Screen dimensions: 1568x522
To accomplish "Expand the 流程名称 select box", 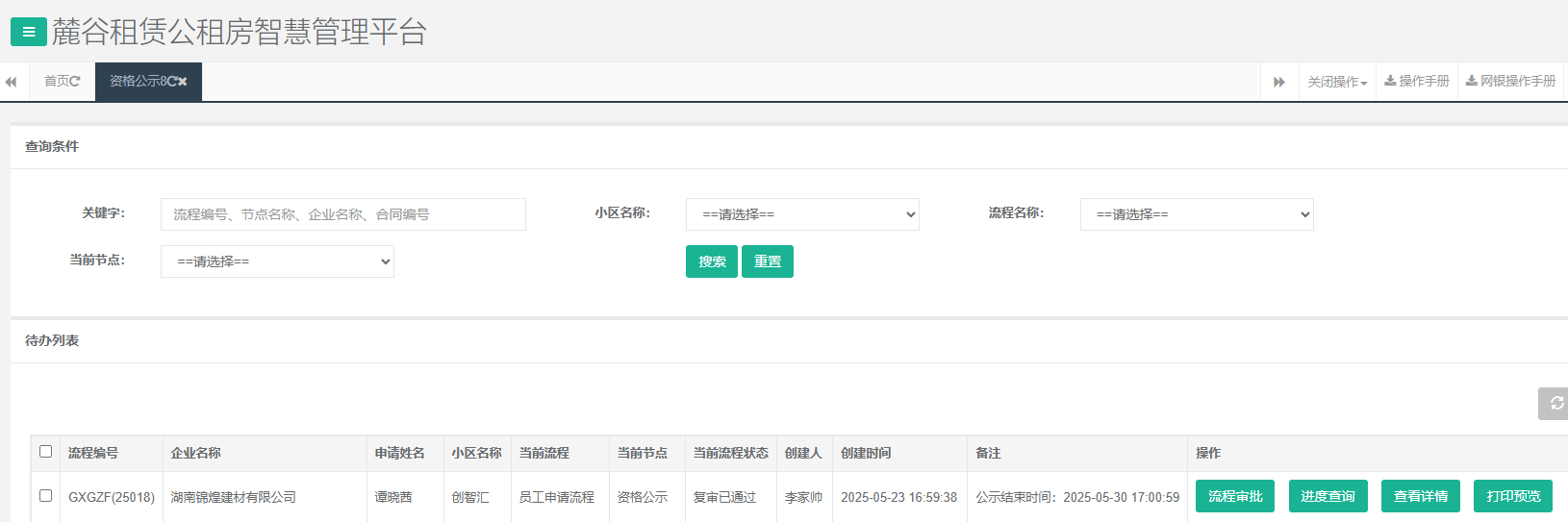I will (1196, 214).
